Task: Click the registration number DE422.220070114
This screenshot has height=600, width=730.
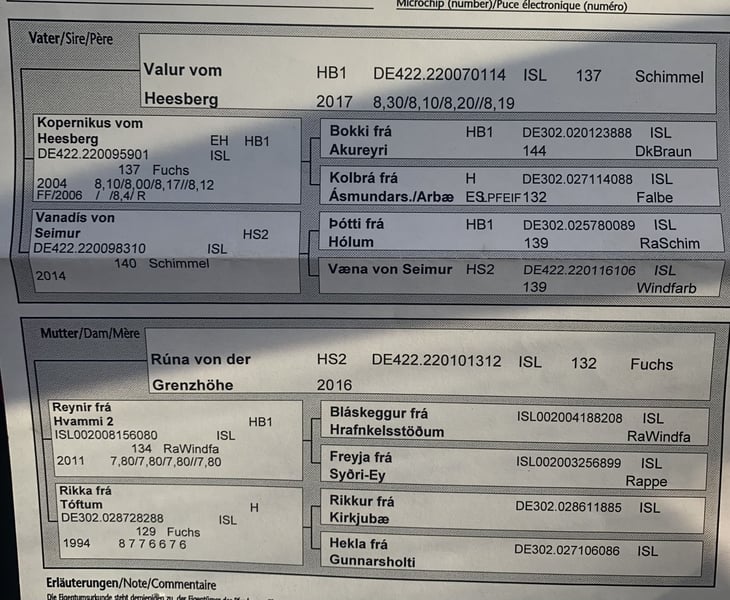Action: point(439,75)
